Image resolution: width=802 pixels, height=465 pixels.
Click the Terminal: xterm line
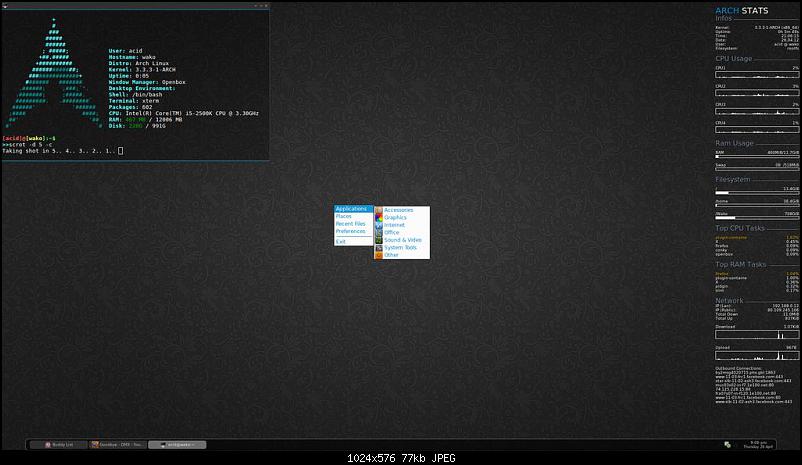tap(133, 101)
